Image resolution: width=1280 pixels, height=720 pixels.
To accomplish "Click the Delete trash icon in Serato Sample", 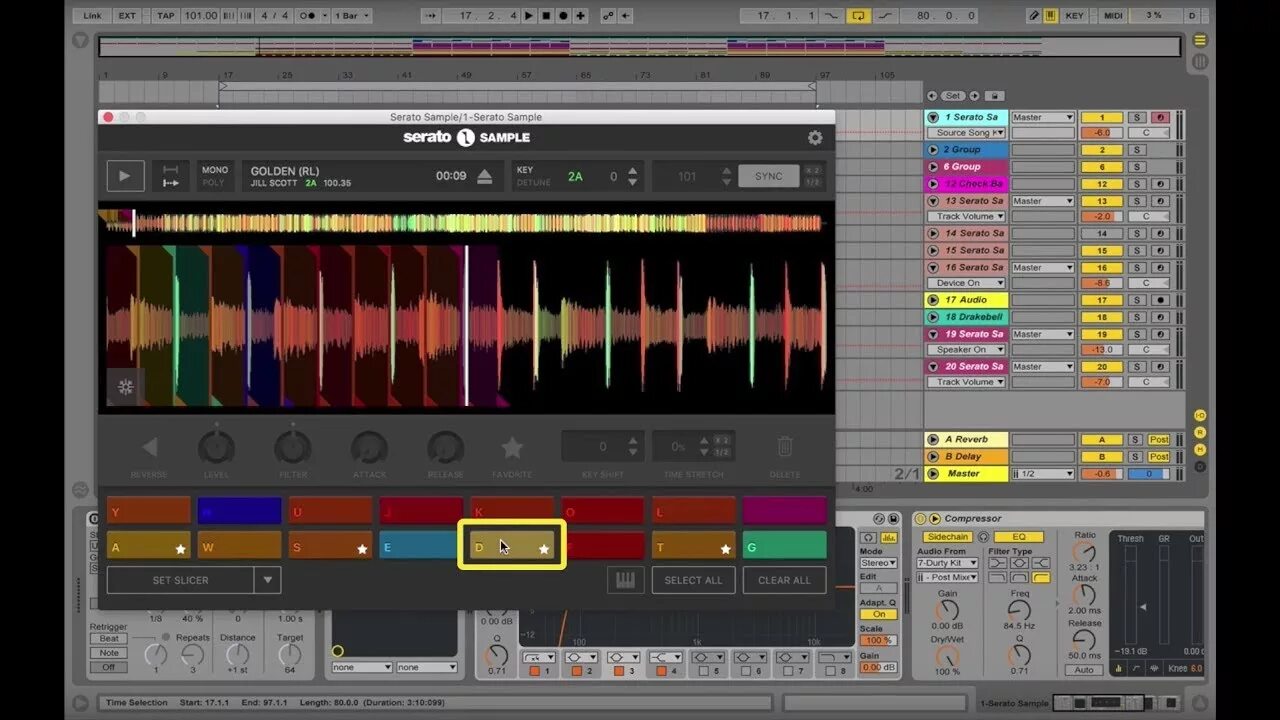I will (784, 447).
